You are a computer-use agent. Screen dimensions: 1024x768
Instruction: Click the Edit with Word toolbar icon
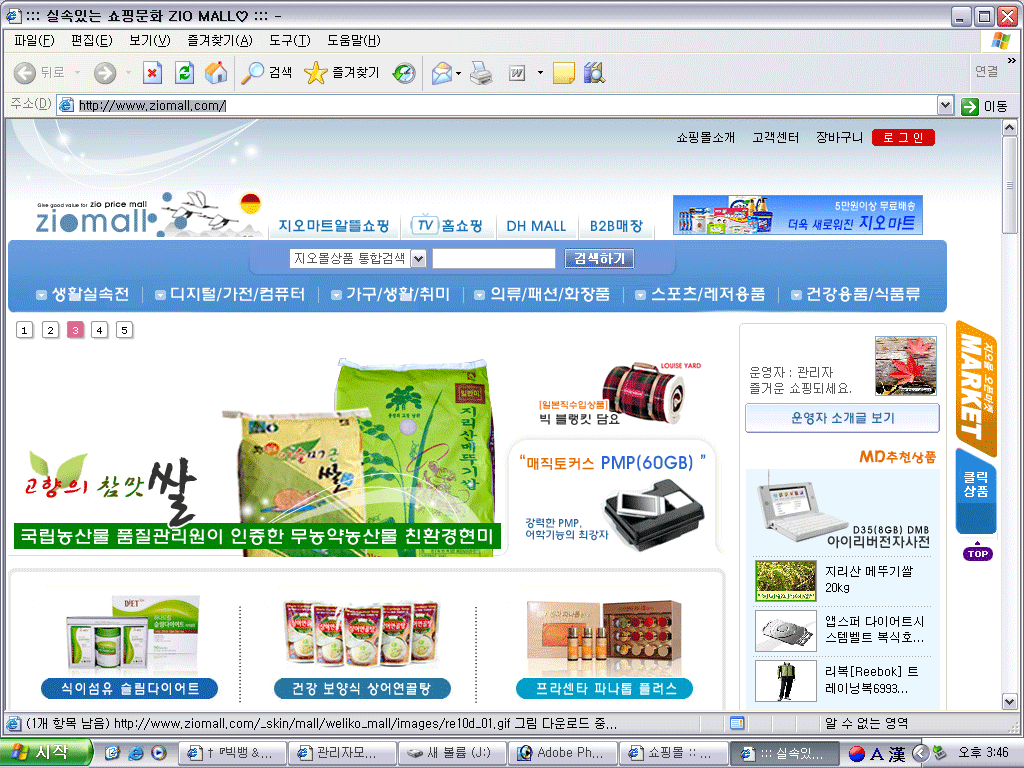(x=517, y=73)
